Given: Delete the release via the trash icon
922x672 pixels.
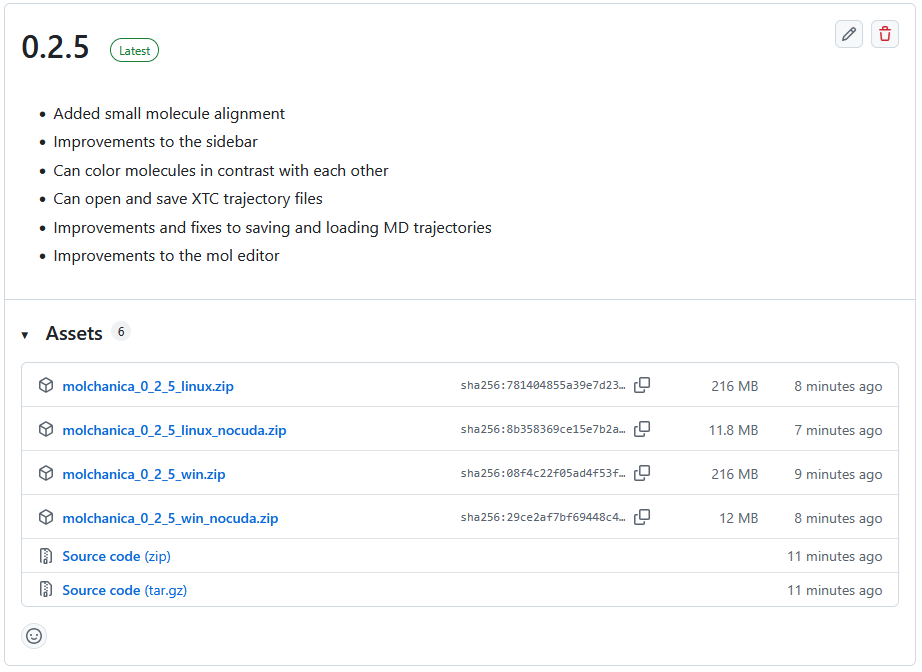Looking at the screenshot, I should click(884, 33).
